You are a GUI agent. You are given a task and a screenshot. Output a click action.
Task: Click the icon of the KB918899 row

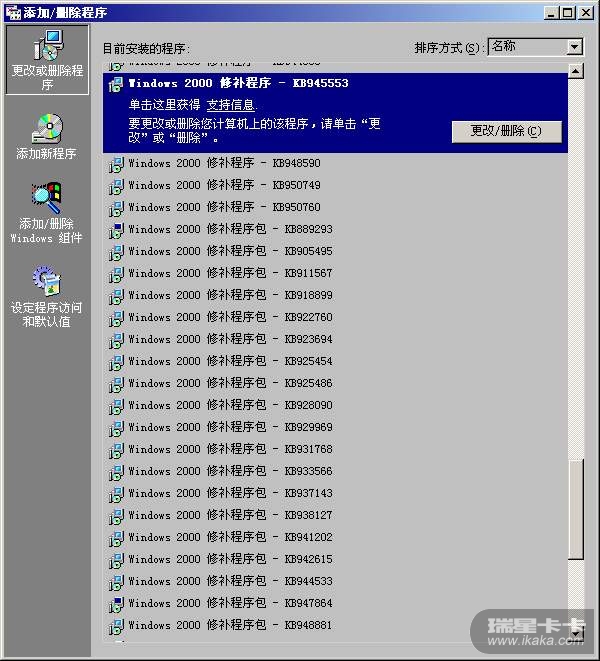(116, 296)
